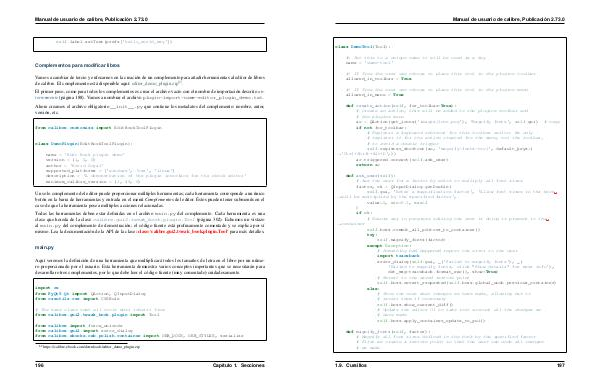Click the 'main.py' section heading
The height and width of the screenshot is (388, 600).
(x=44, y=248)
